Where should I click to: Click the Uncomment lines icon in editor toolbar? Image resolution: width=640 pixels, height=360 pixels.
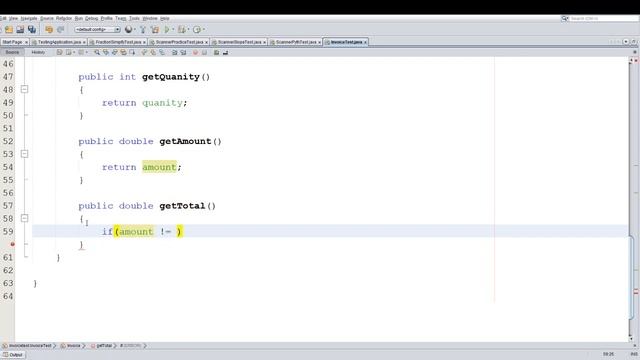(x=225, y=52)
